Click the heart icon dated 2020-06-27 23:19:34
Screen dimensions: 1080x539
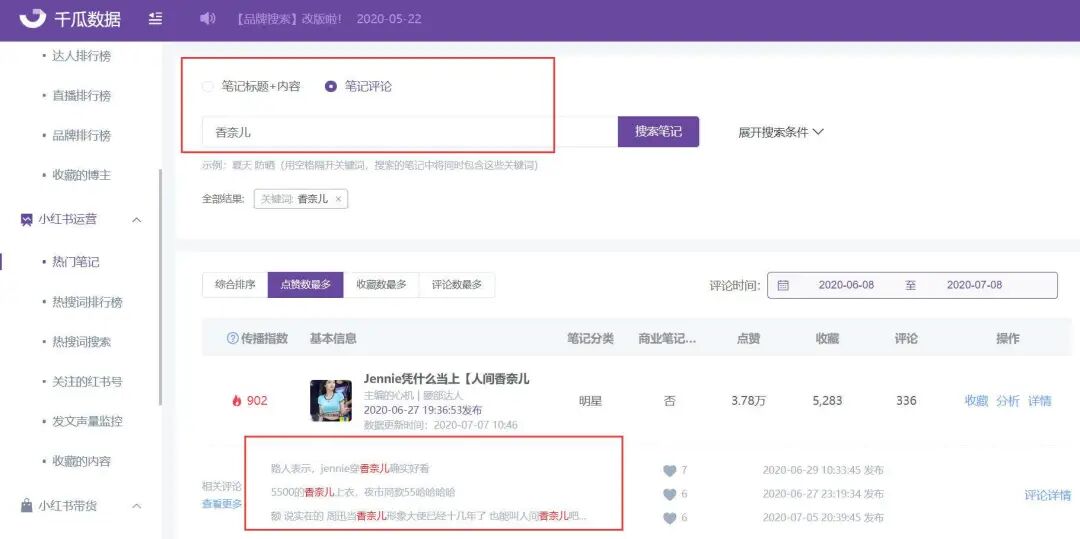click(x=669, y=494)
